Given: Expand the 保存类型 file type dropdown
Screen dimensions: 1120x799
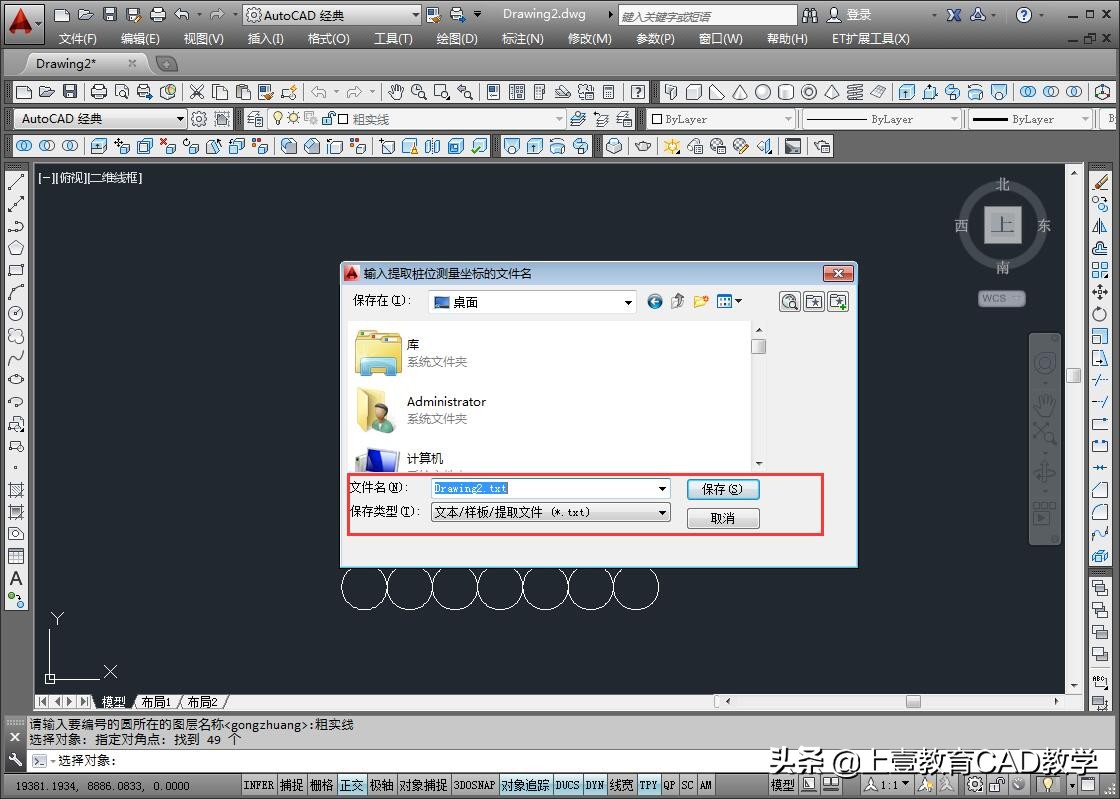Looking at the screenshot, I should pos(662,512).
